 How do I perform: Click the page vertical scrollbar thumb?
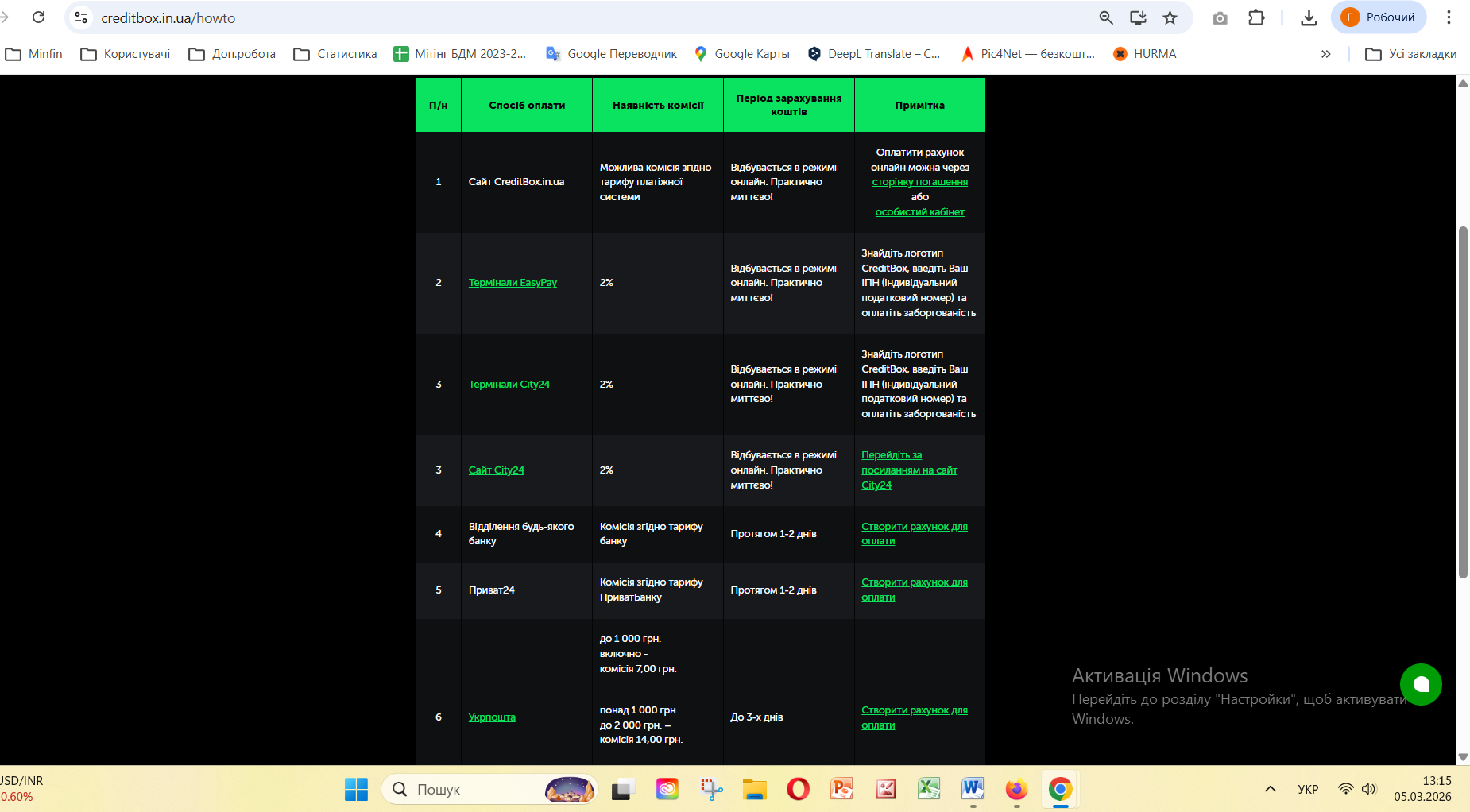coord(1463,402)
